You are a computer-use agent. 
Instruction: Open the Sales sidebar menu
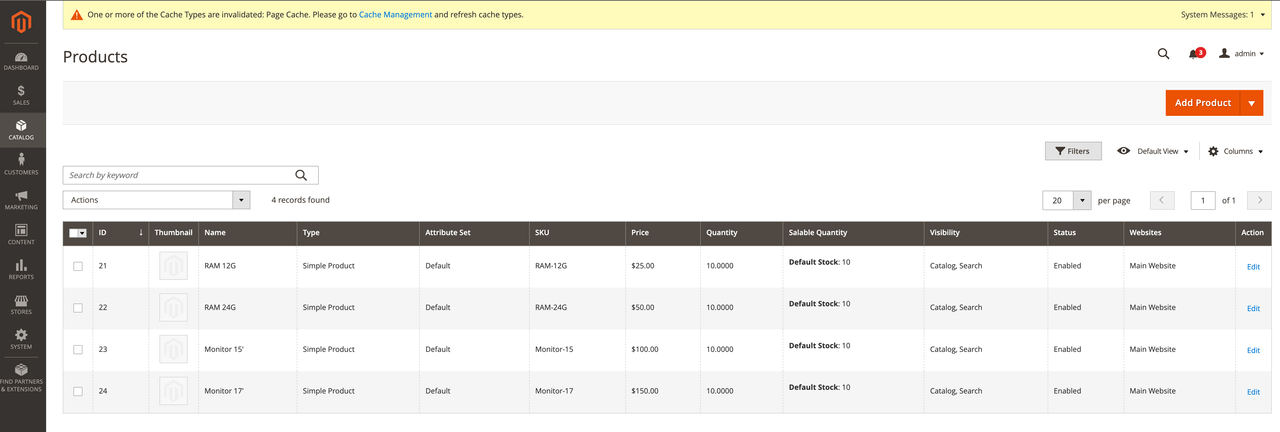pos(22,95)
